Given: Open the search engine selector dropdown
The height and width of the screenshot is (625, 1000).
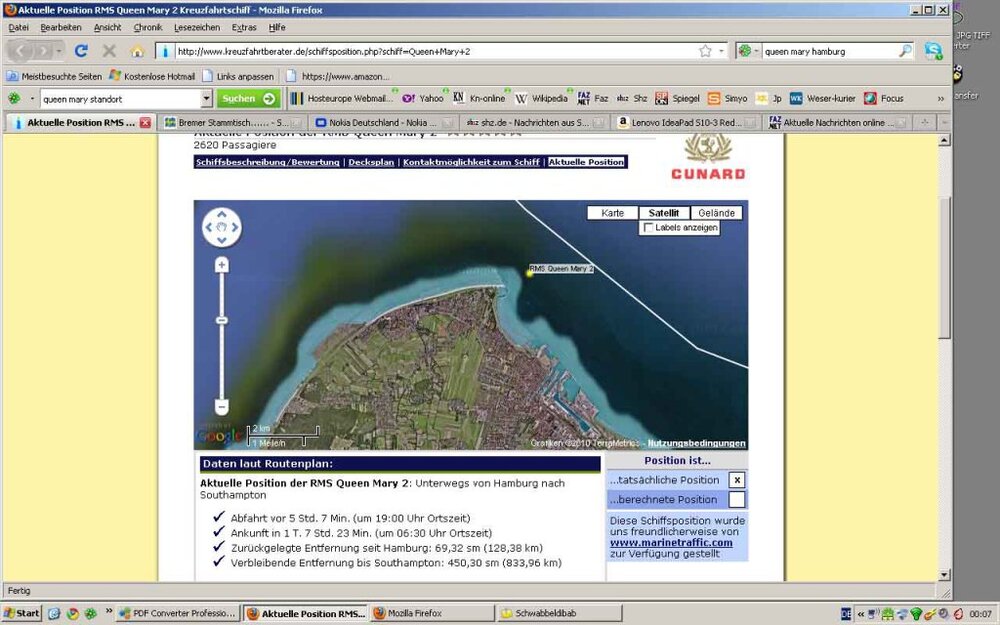Looking at the screenshot, I should (x=756, y=51).
